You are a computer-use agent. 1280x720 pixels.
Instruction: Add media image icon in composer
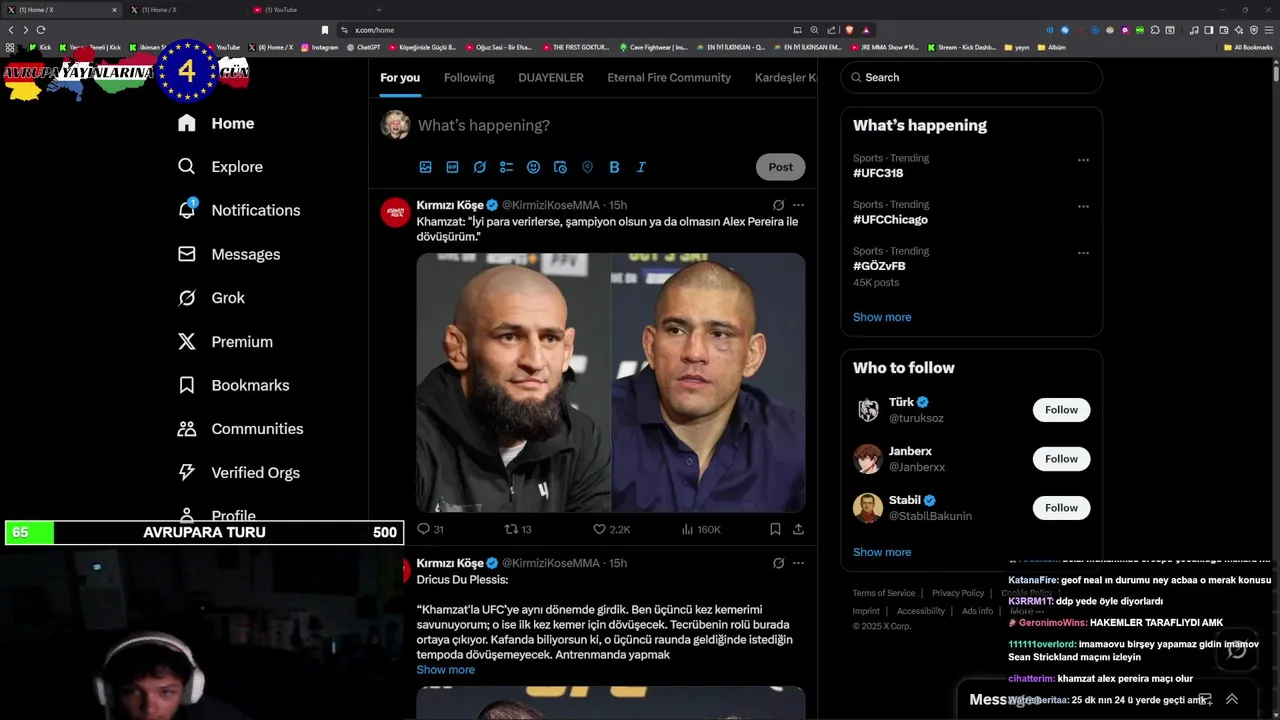pyautogui.click(x=425, y=167)
